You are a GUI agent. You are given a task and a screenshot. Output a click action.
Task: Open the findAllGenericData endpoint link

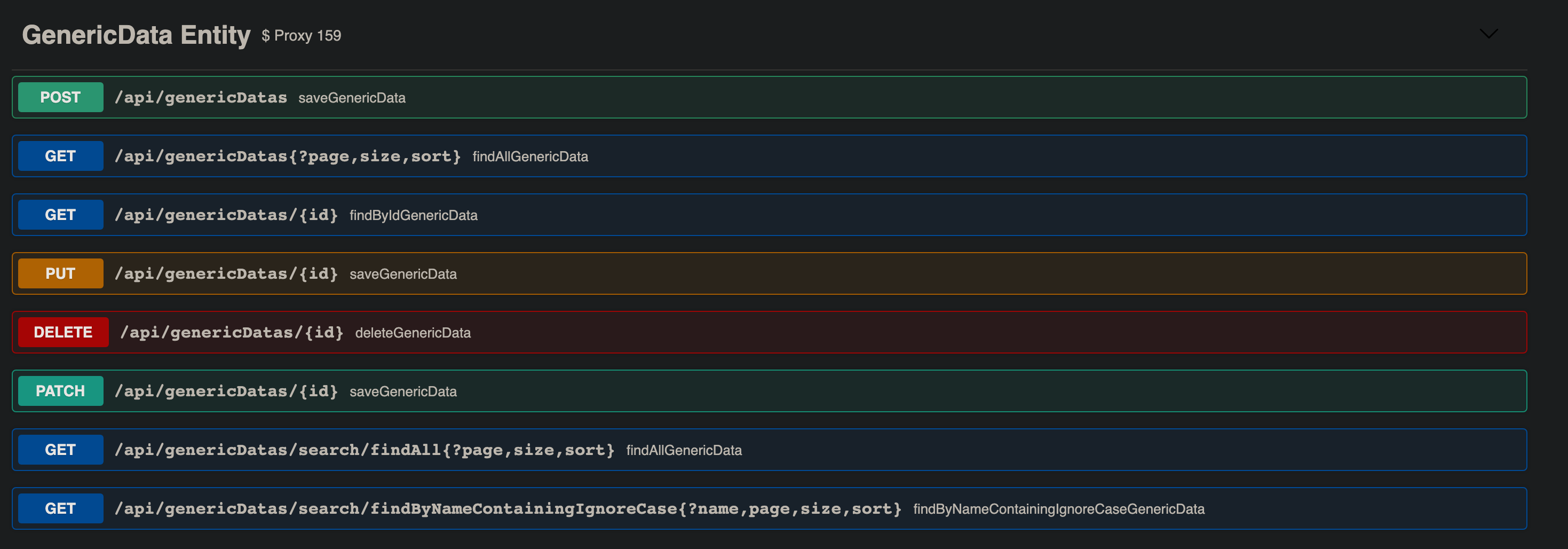click(530, 156)
